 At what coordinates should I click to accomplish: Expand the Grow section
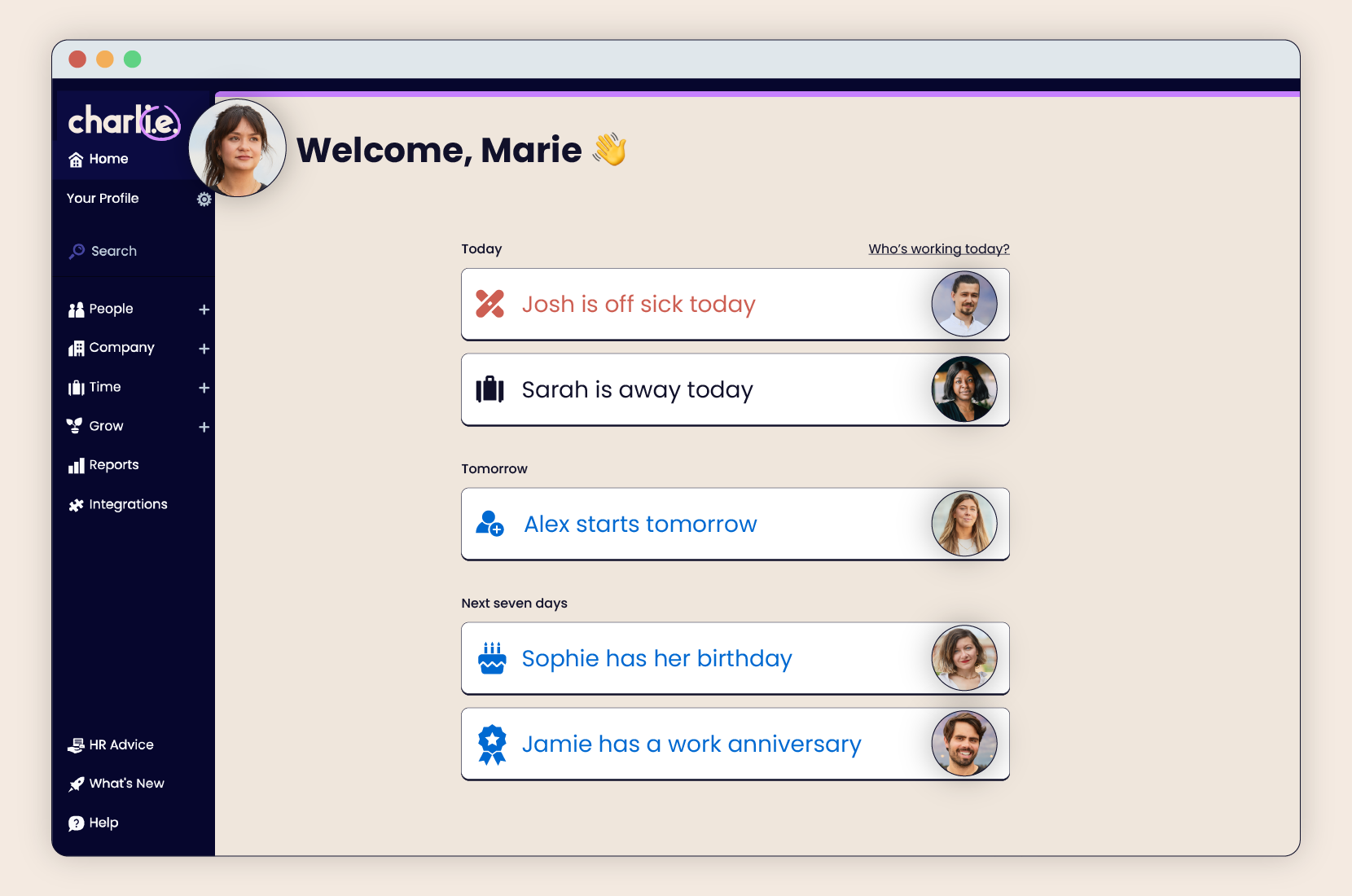204,426
